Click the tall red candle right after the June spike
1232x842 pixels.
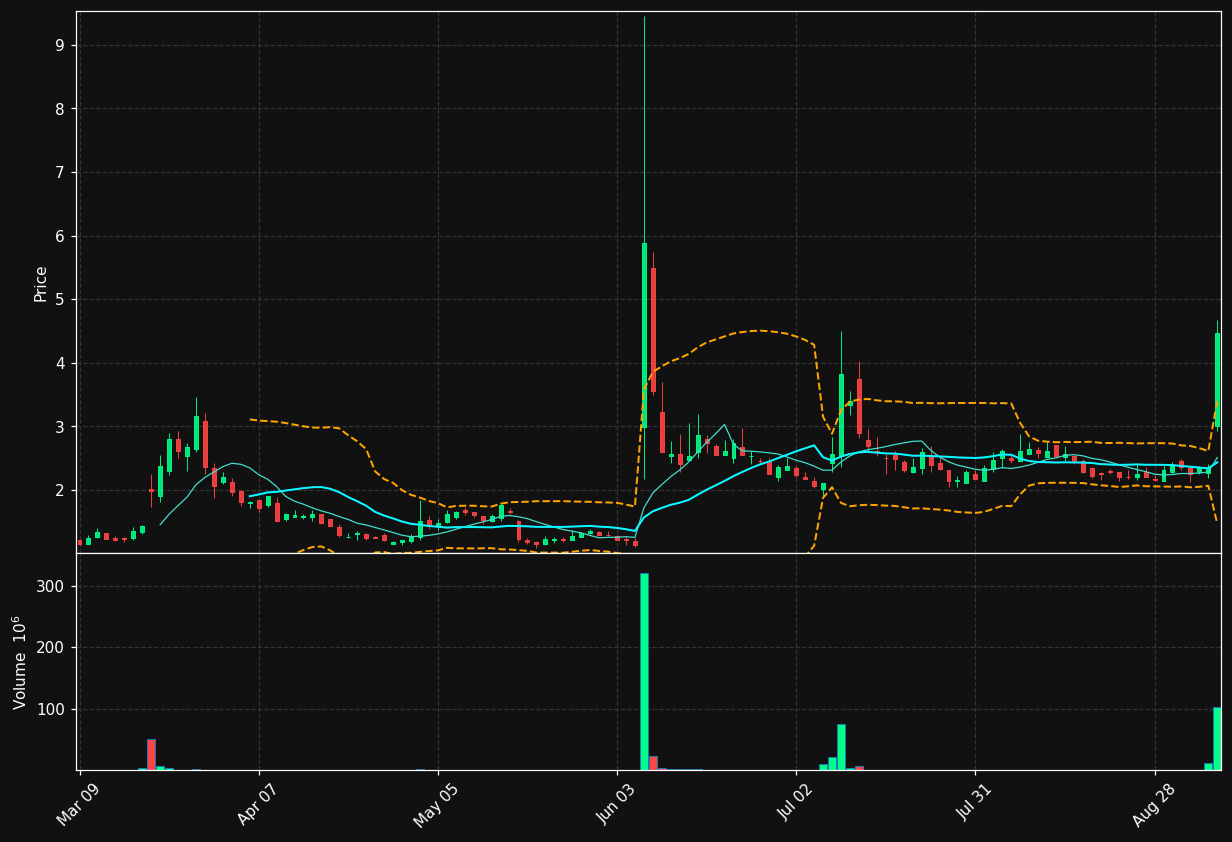point(653,330)
